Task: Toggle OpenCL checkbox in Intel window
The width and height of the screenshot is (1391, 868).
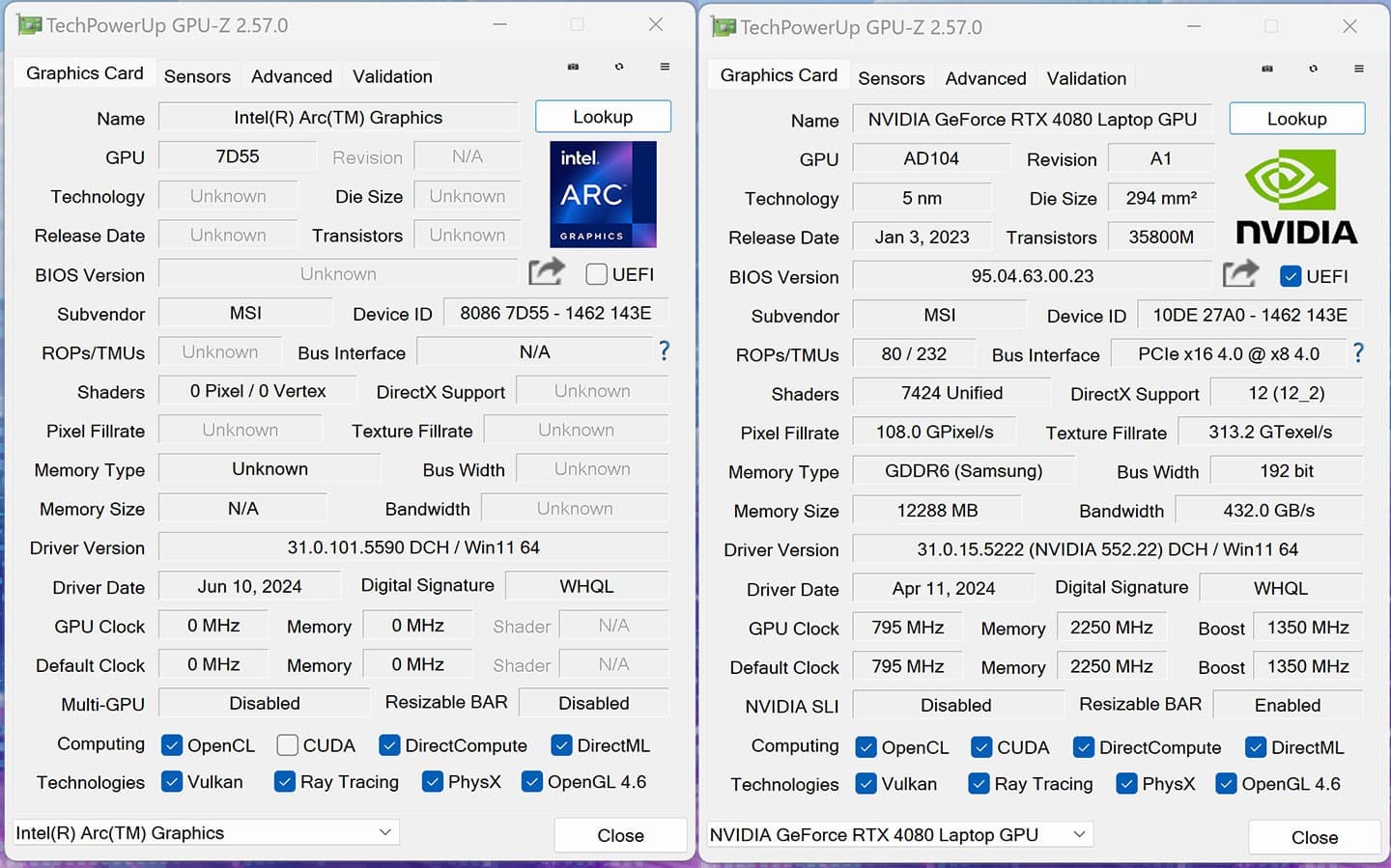Action: click(172, 745)
